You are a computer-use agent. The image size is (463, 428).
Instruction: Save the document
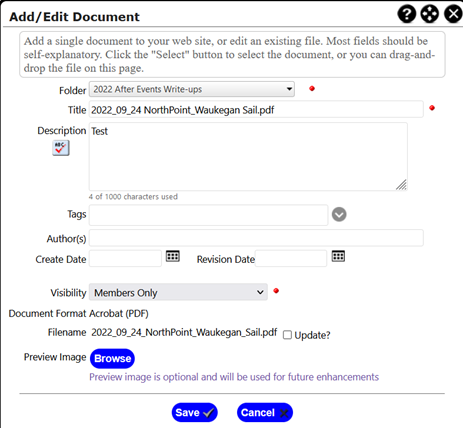point(195,413)
